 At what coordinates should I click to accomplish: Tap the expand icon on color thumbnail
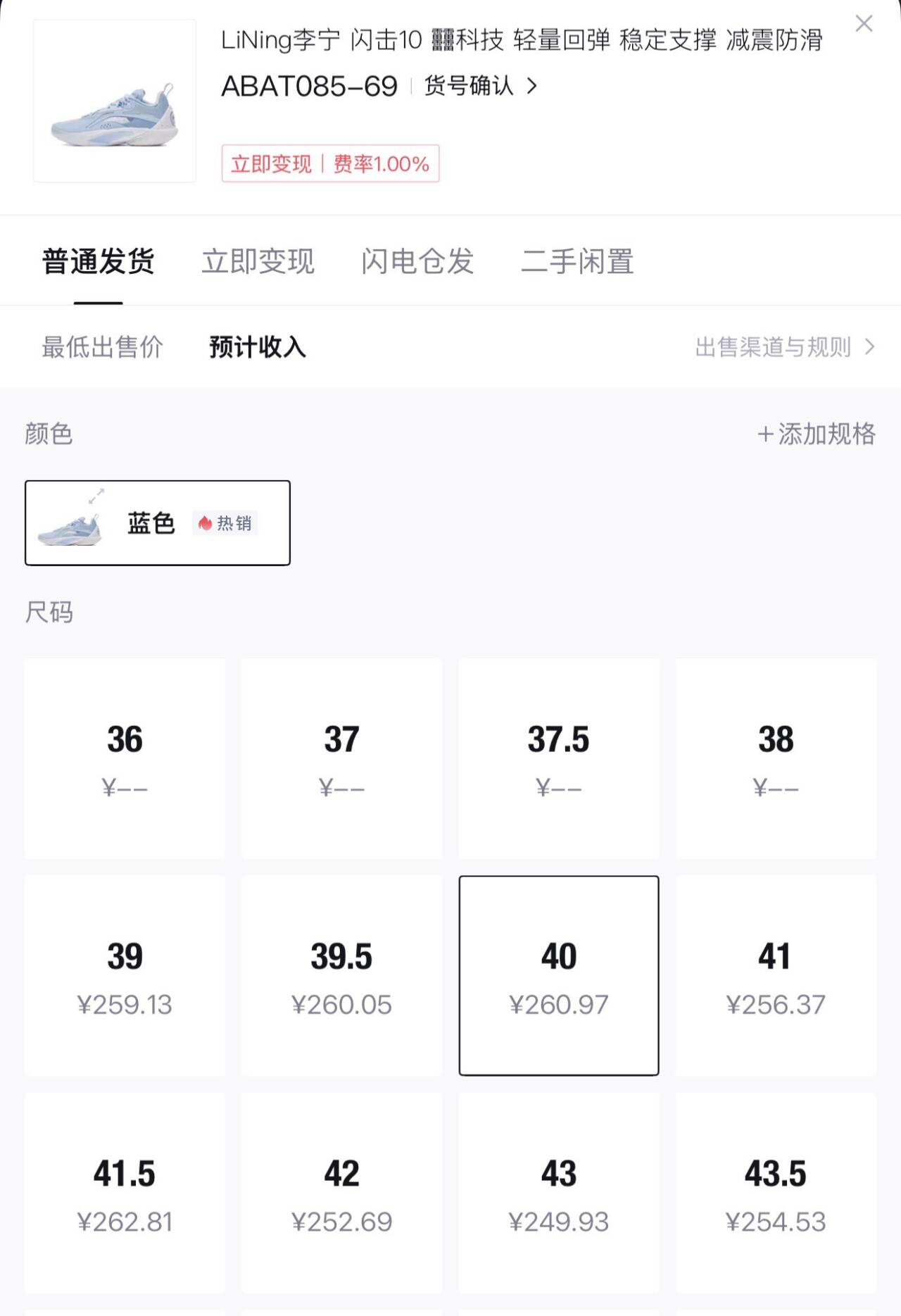96,496
